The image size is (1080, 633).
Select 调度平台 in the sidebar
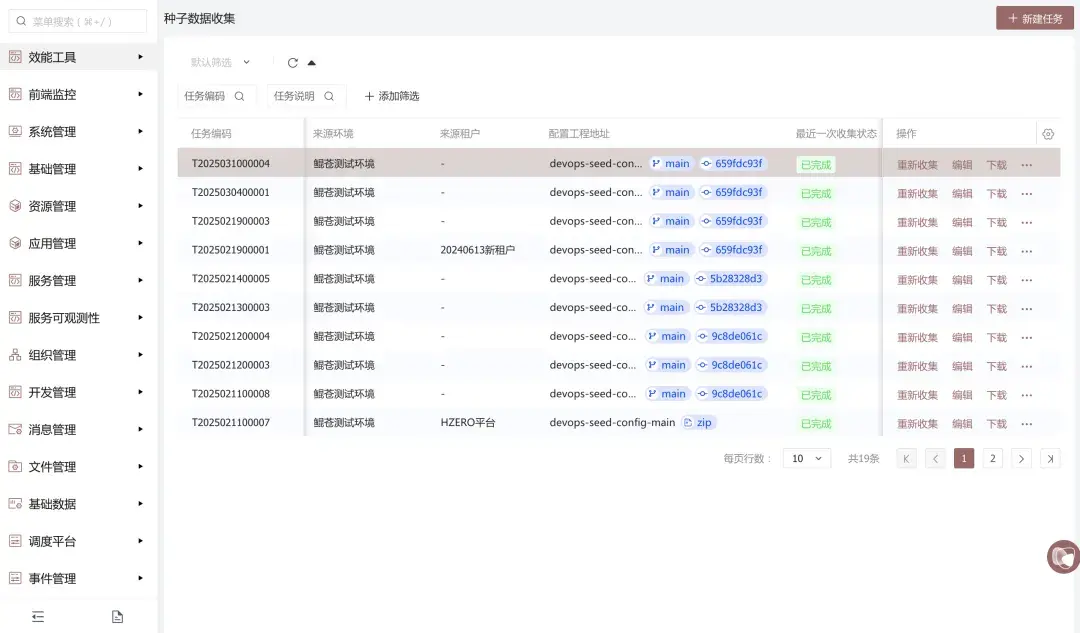pos(78,541)
